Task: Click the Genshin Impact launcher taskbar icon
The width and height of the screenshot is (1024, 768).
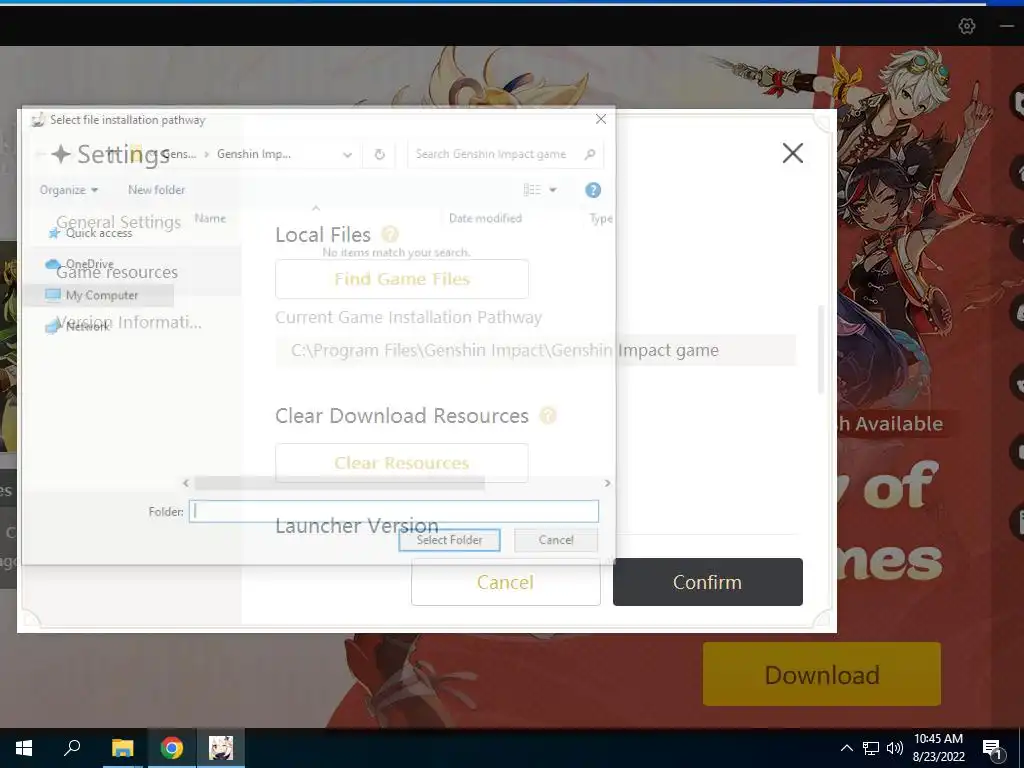Action: 221,748
